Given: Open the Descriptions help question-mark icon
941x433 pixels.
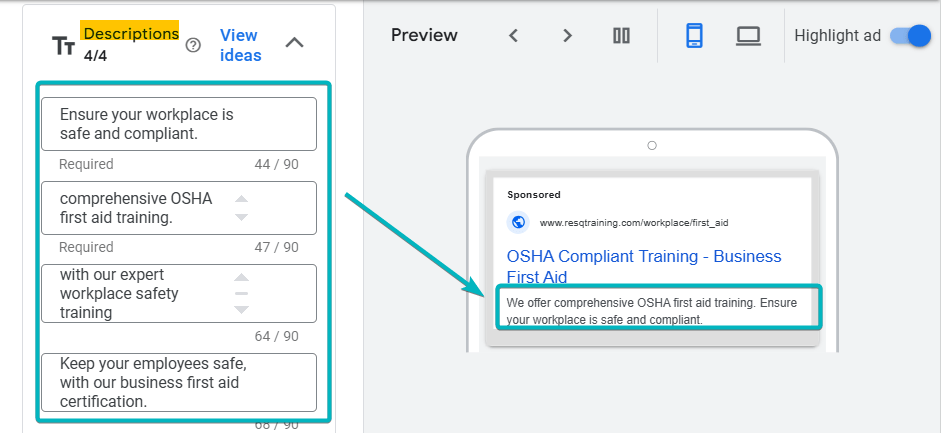Looking at the screenshot, I should coord(193,46).
